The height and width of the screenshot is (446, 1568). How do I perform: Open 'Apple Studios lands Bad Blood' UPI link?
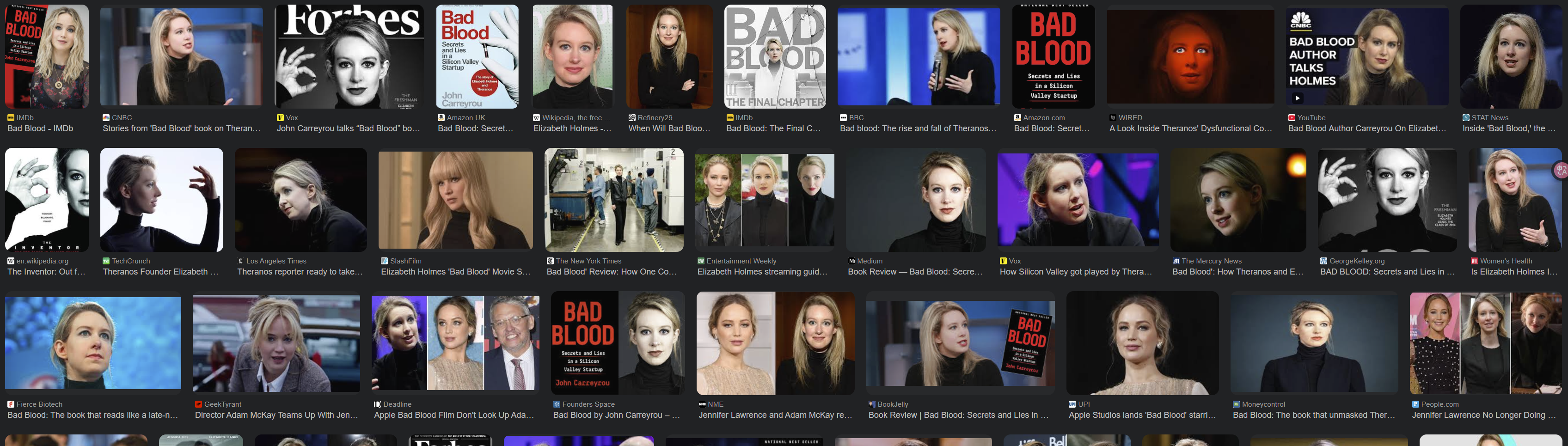click(1143, 415)
